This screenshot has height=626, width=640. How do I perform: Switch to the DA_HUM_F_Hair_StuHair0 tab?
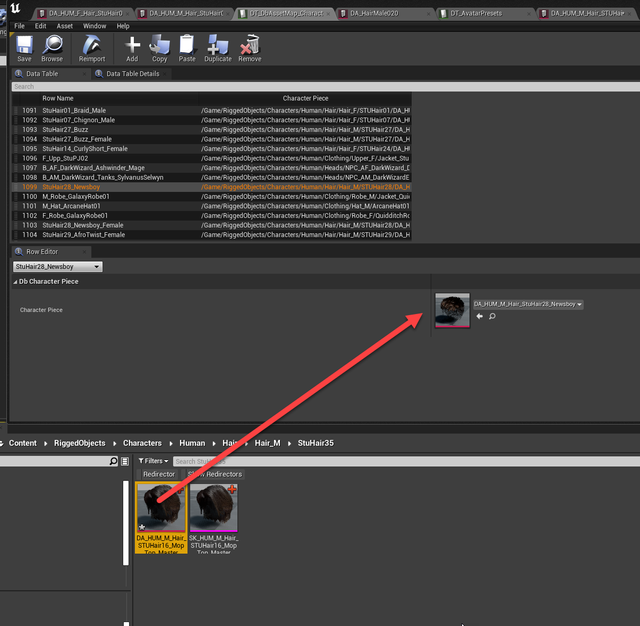[x=83, y=13]
